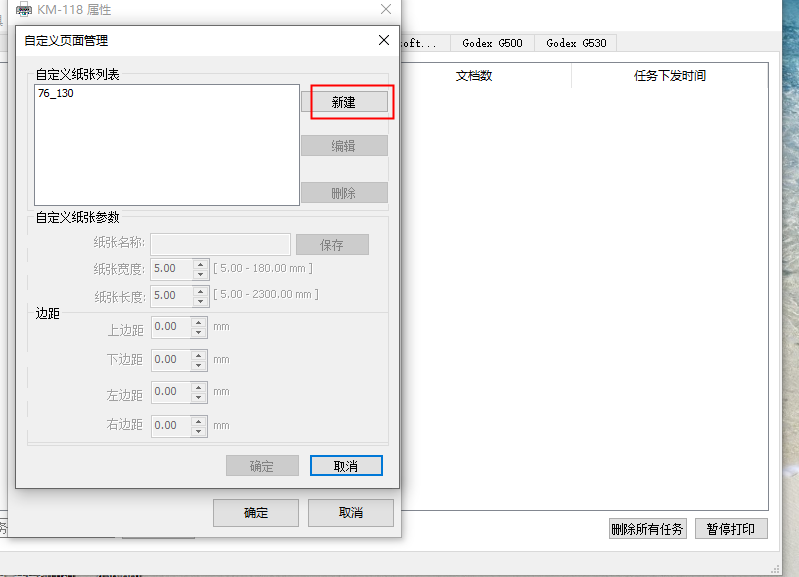The width and height of the screenshot is (799, 577).
Task: Decrease 右边距 using the down arrow
Action: coord(200,431)
